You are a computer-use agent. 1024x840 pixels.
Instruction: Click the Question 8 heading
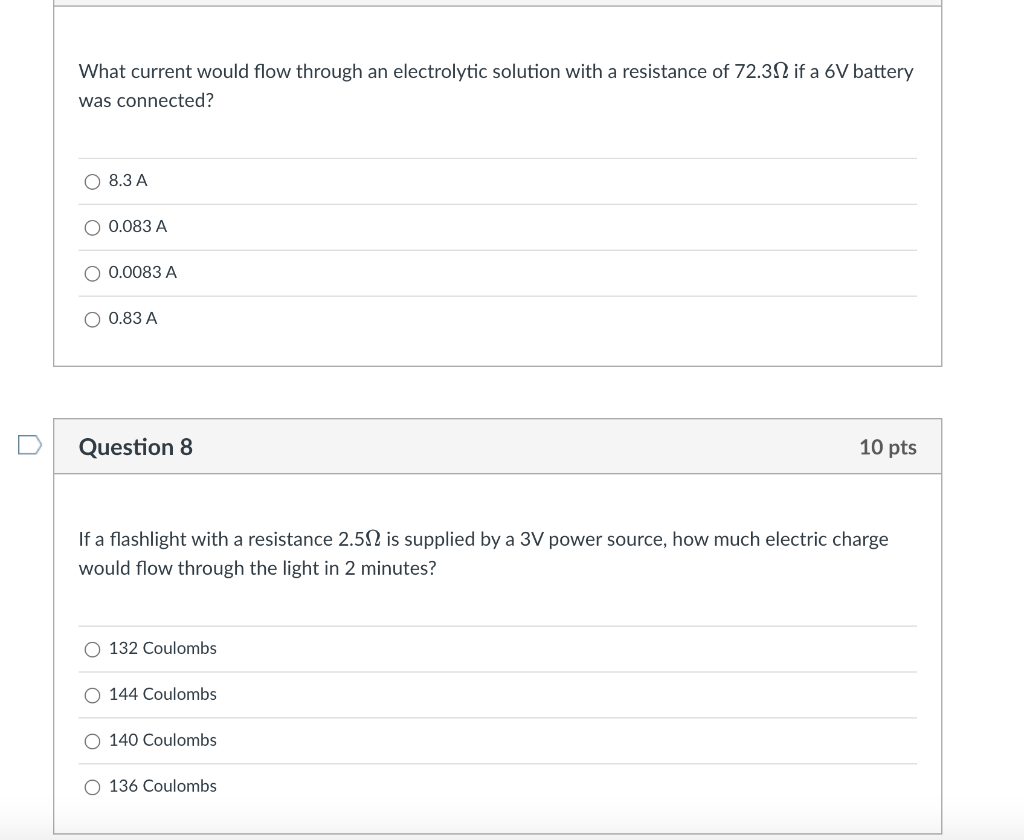coord(136,447)
